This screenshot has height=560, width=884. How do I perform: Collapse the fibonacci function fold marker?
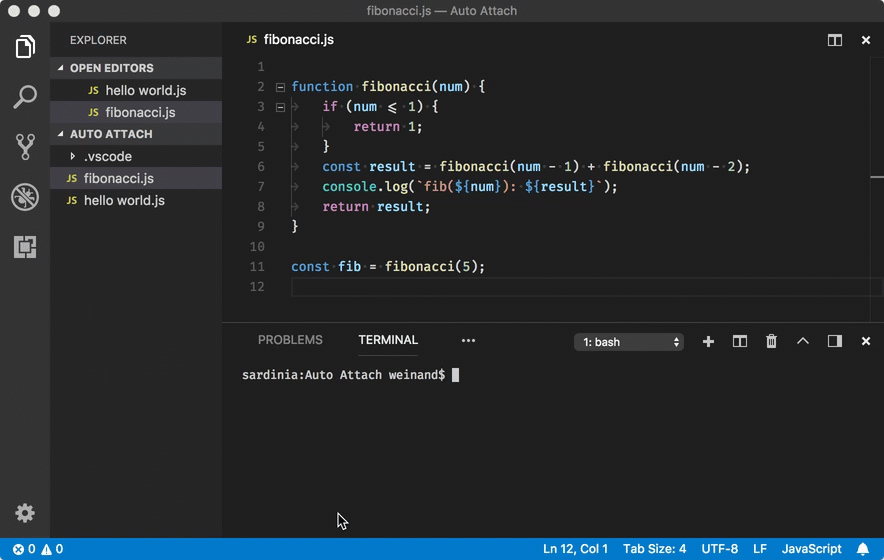[280, 87]
